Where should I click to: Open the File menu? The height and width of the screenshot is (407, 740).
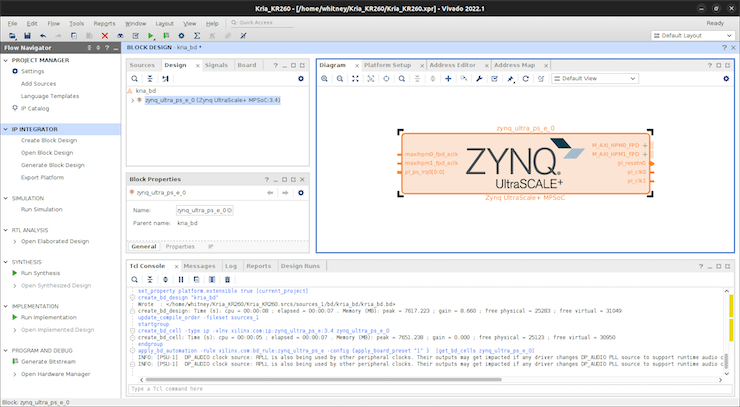12,24
